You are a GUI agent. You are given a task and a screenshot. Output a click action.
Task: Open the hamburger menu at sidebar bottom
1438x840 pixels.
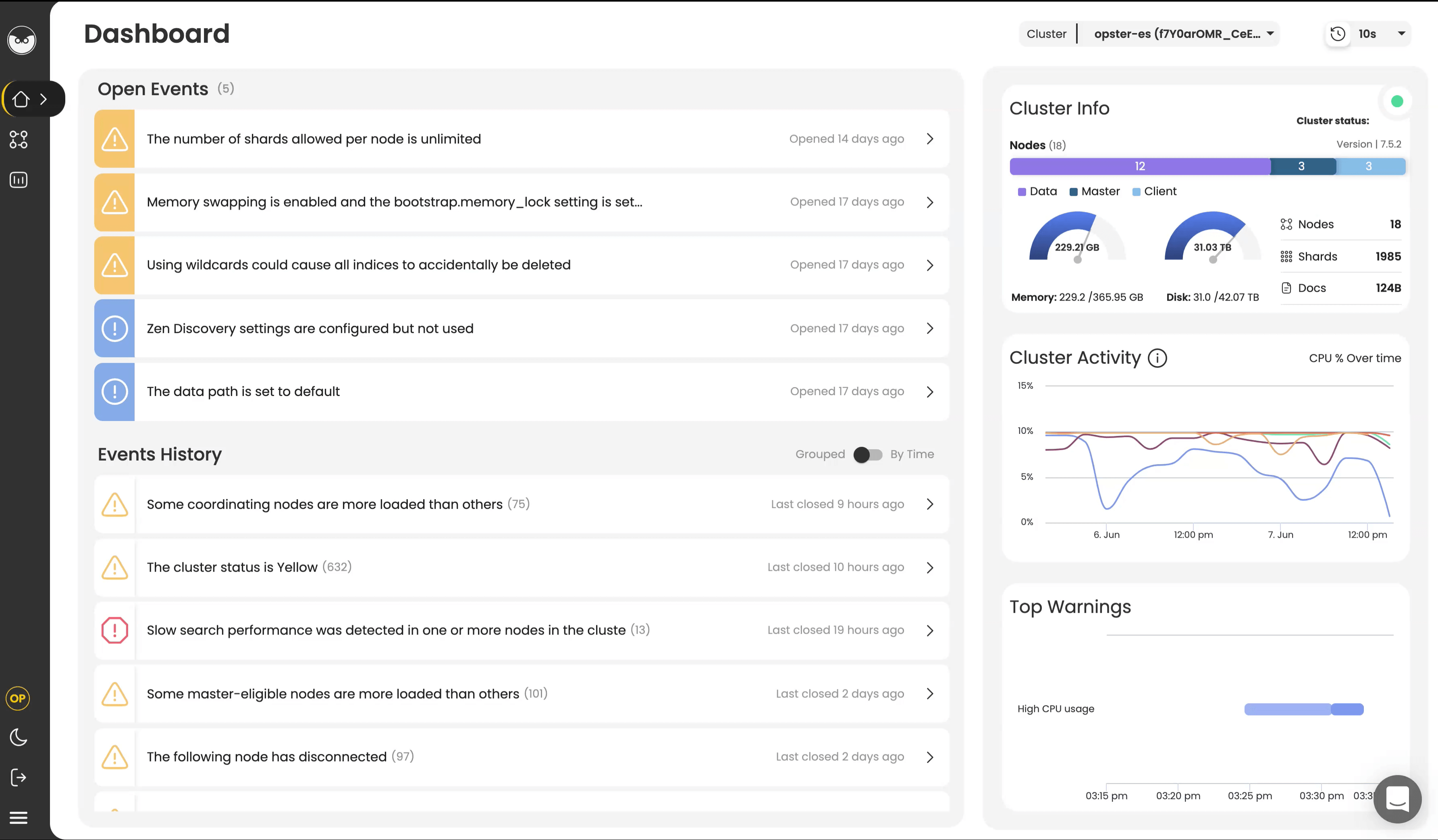[x=18, y=817]
